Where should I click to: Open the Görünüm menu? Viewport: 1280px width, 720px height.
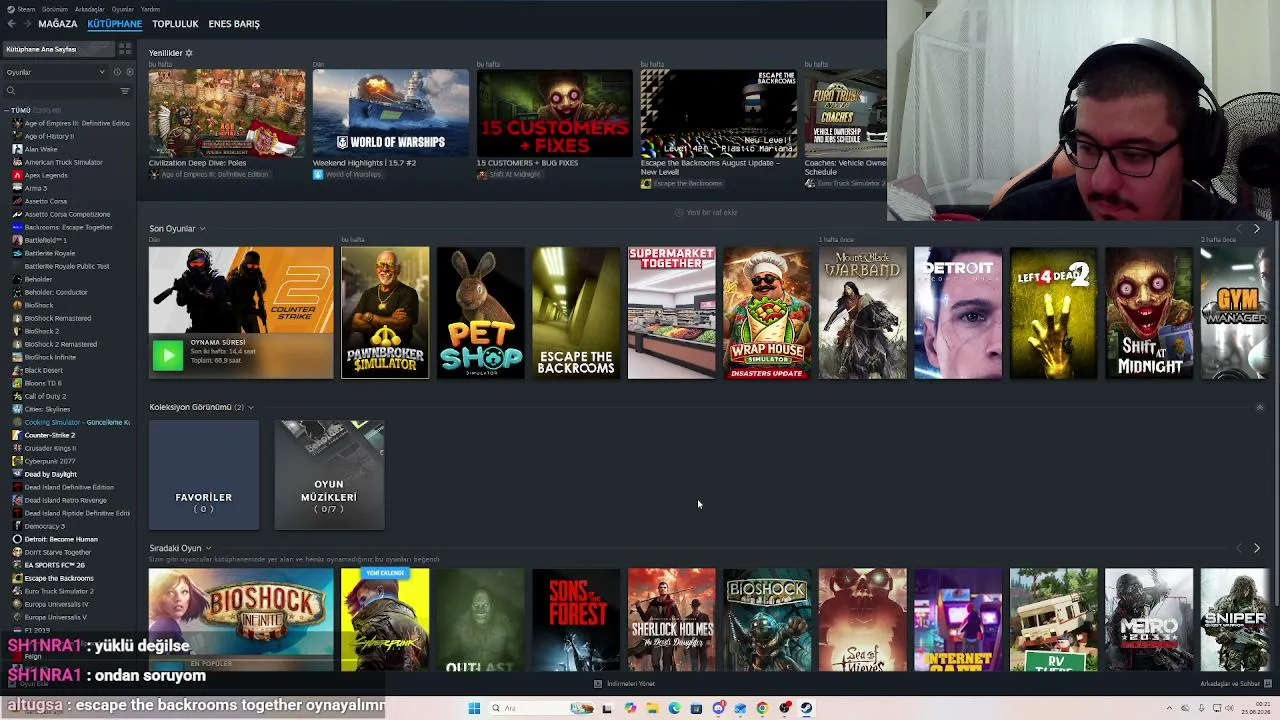(x=55, y=9)
